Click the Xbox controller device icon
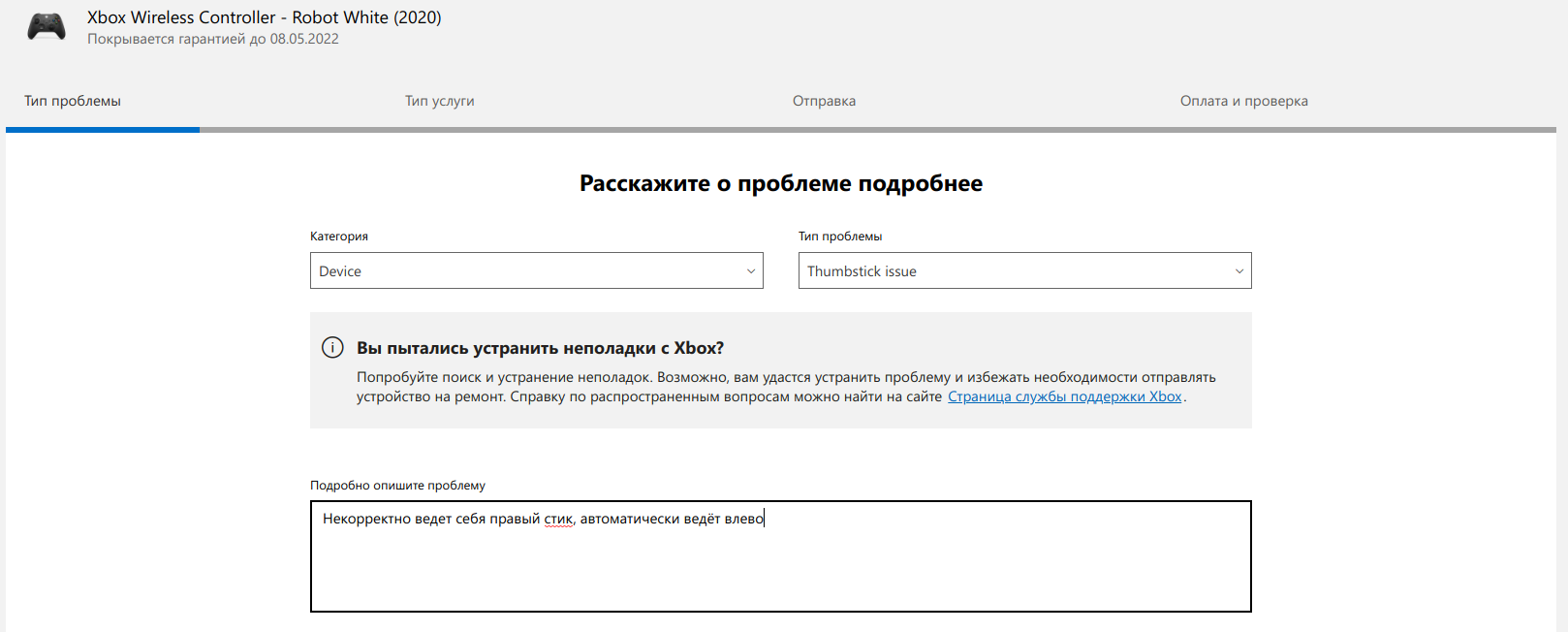The width and height of the screenshot is (1568, 632). tap(47, 27)
